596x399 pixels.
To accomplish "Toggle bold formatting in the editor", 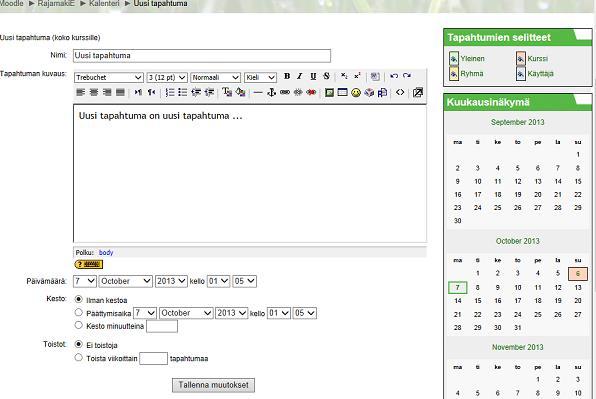I will 287,76.
